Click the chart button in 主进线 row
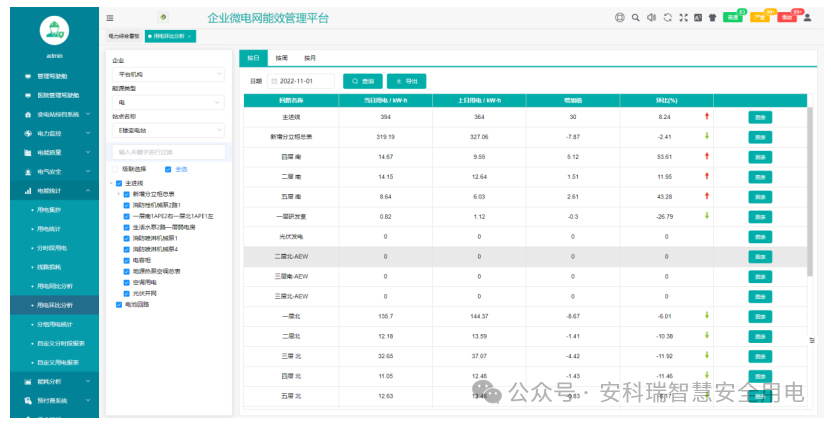Image resolution: width=831 pixels, height=425 pixels. pyautogui.click(x=760, y=117)
